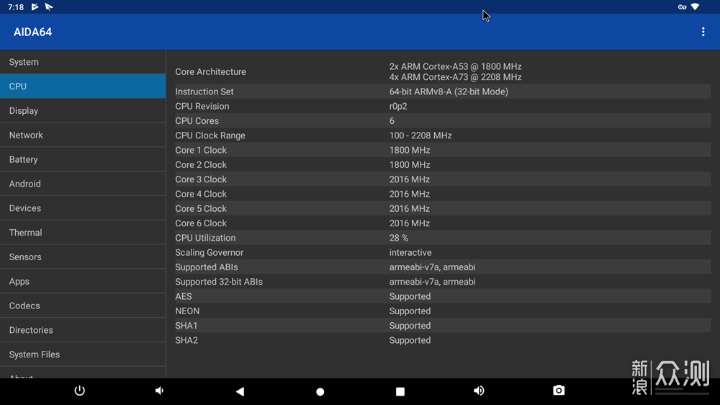The width and height of the screenshot is (720, 405).
Task: Select the Android category
Action: point(82,184)
